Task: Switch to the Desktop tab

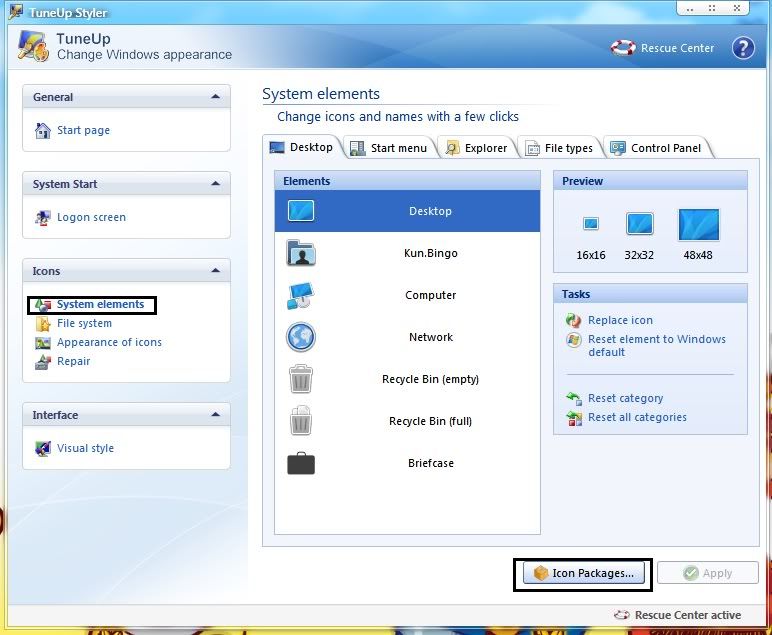Action: tap(301, 147)
